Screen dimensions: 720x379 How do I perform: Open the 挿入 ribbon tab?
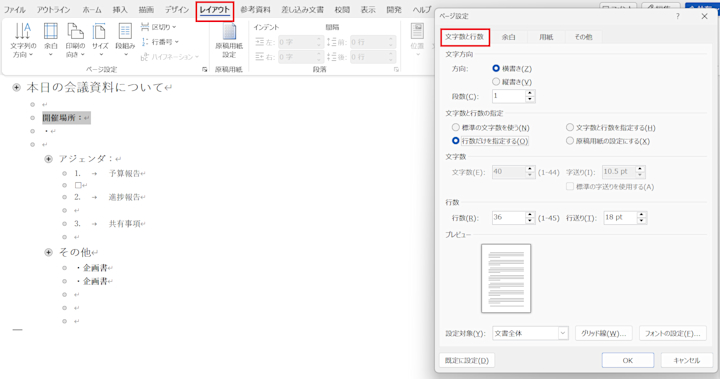[120, 10]
